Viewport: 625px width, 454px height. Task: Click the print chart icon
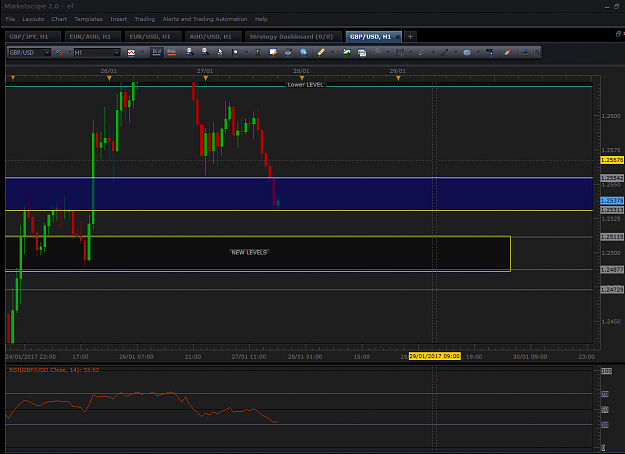[x=288, y=52]
